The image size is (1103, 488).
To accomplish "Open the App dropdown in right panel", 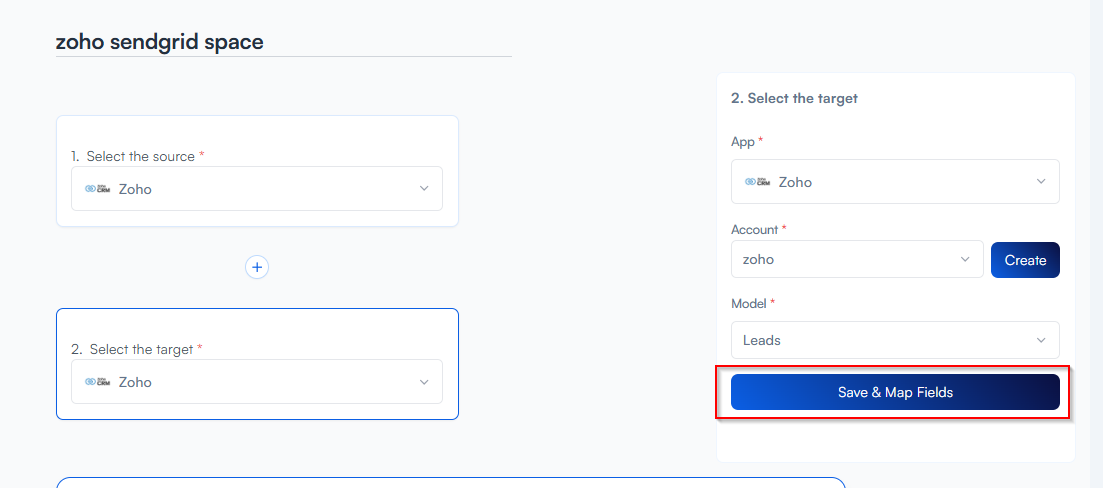I will (894, 182).
